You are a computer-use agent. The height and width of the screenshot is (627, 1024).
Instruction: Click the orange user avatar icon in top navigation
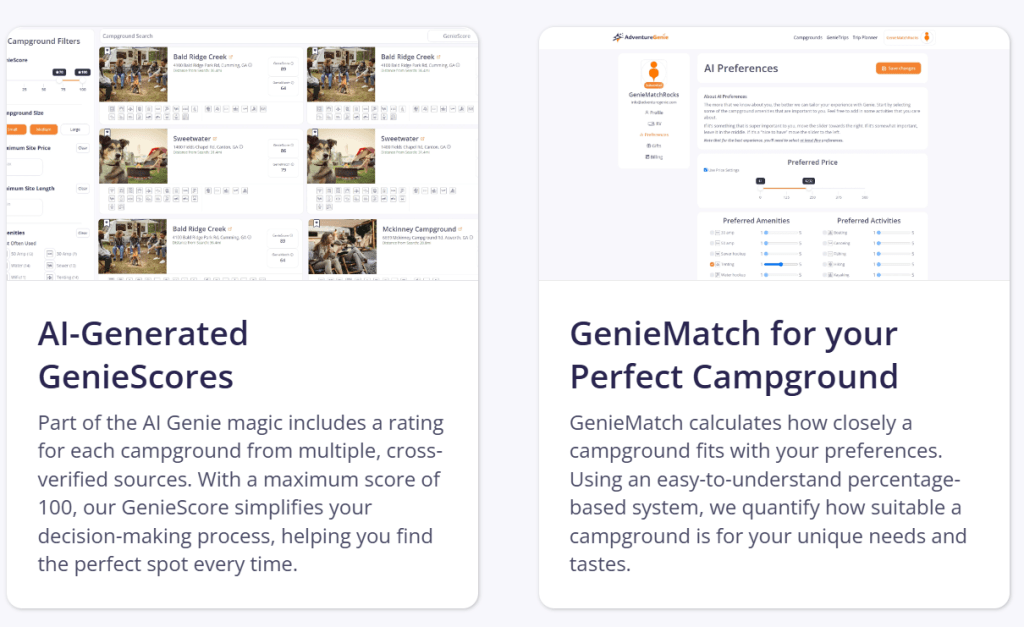tap(926, 38)
